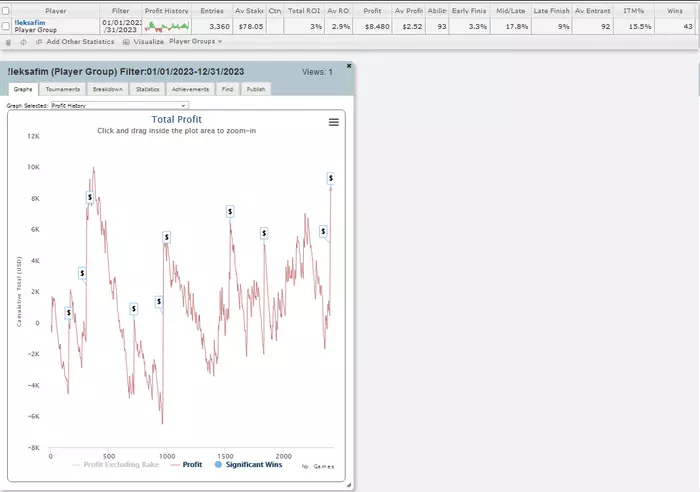Sort by the Entries column header
Viewport: 700px width, 492px height.
212,11
